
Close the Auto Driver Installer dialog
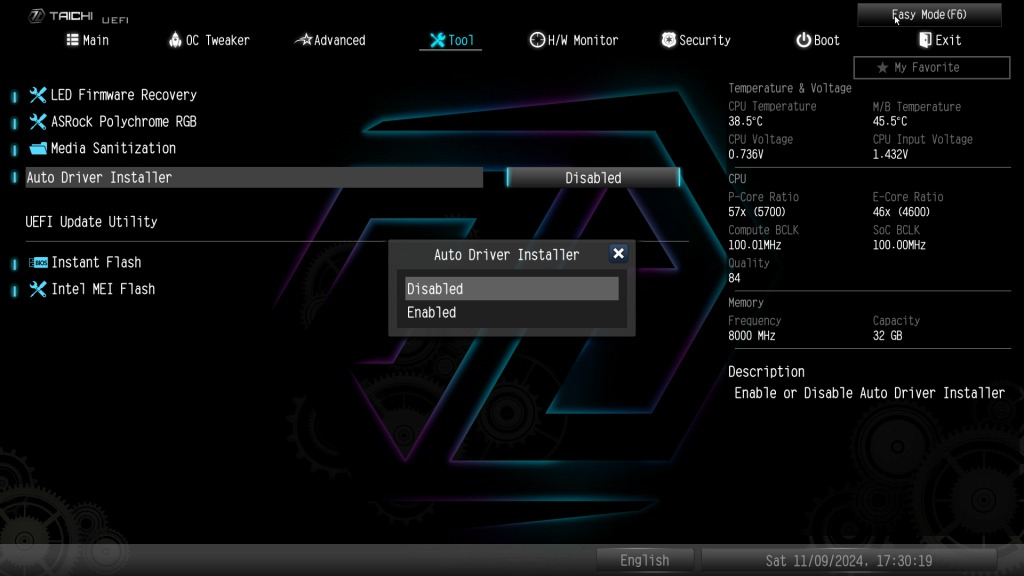coord(618,253)
